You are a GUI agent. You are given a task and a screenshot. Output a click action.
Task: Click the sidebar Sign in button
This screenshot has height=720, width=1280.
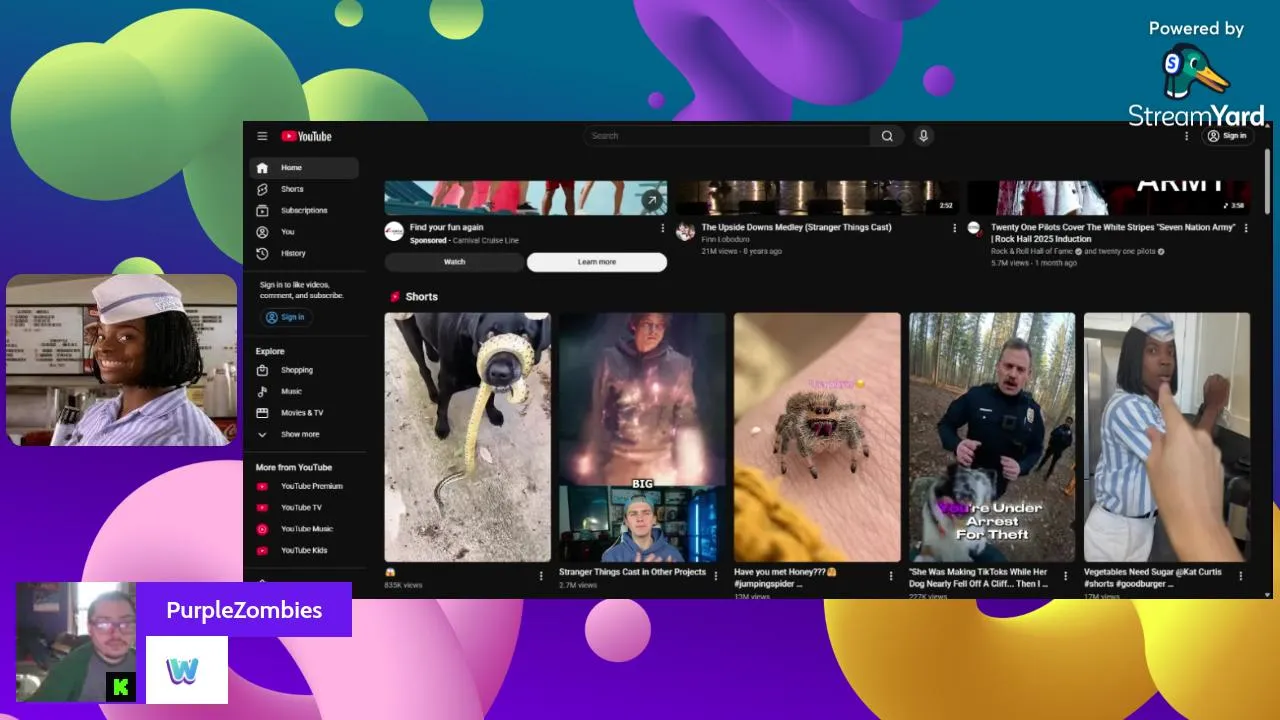click(x=286, y=317)
